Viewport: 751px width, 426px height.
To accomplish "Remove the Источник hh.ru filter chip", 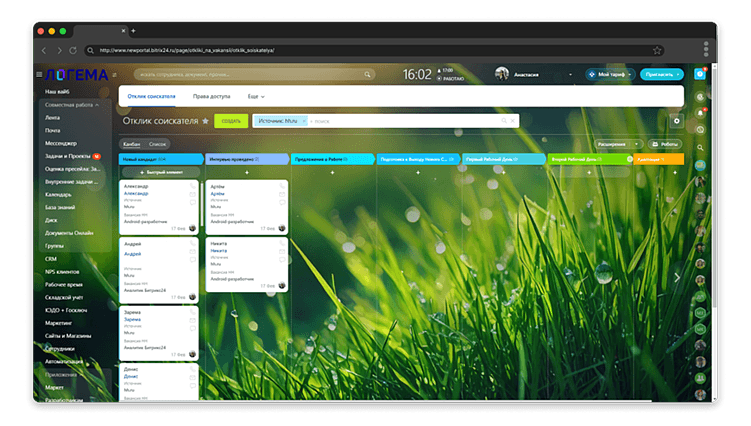I will 304,121.
